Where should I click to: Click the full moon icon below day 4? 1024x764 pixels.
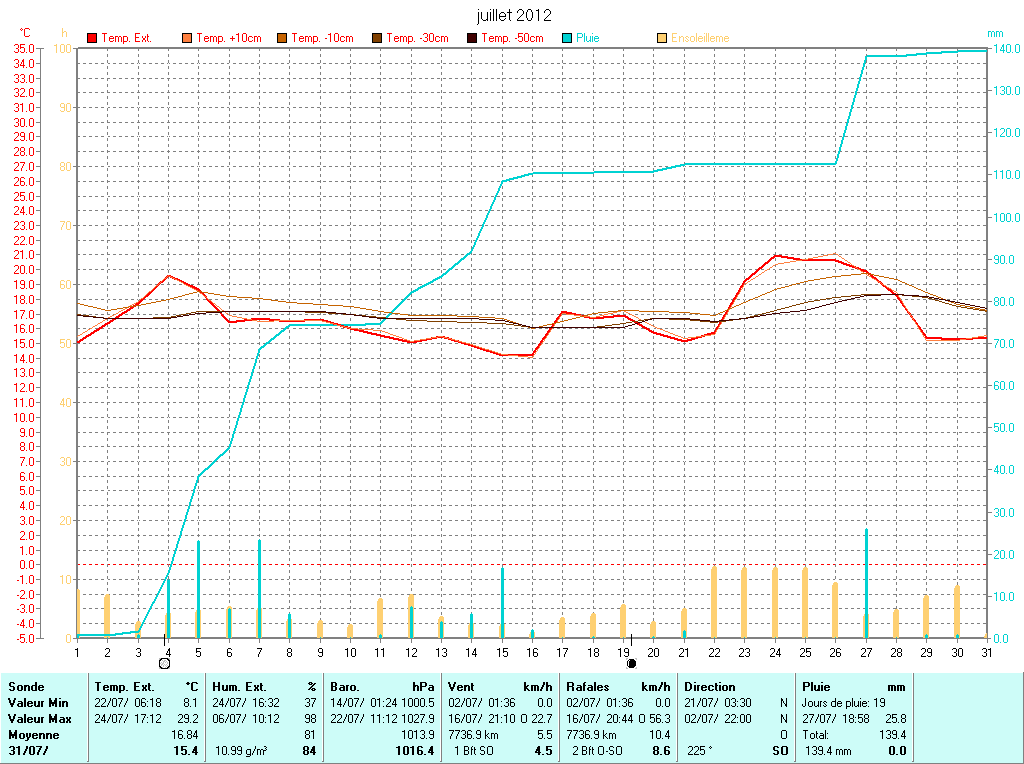pos(164,663)
